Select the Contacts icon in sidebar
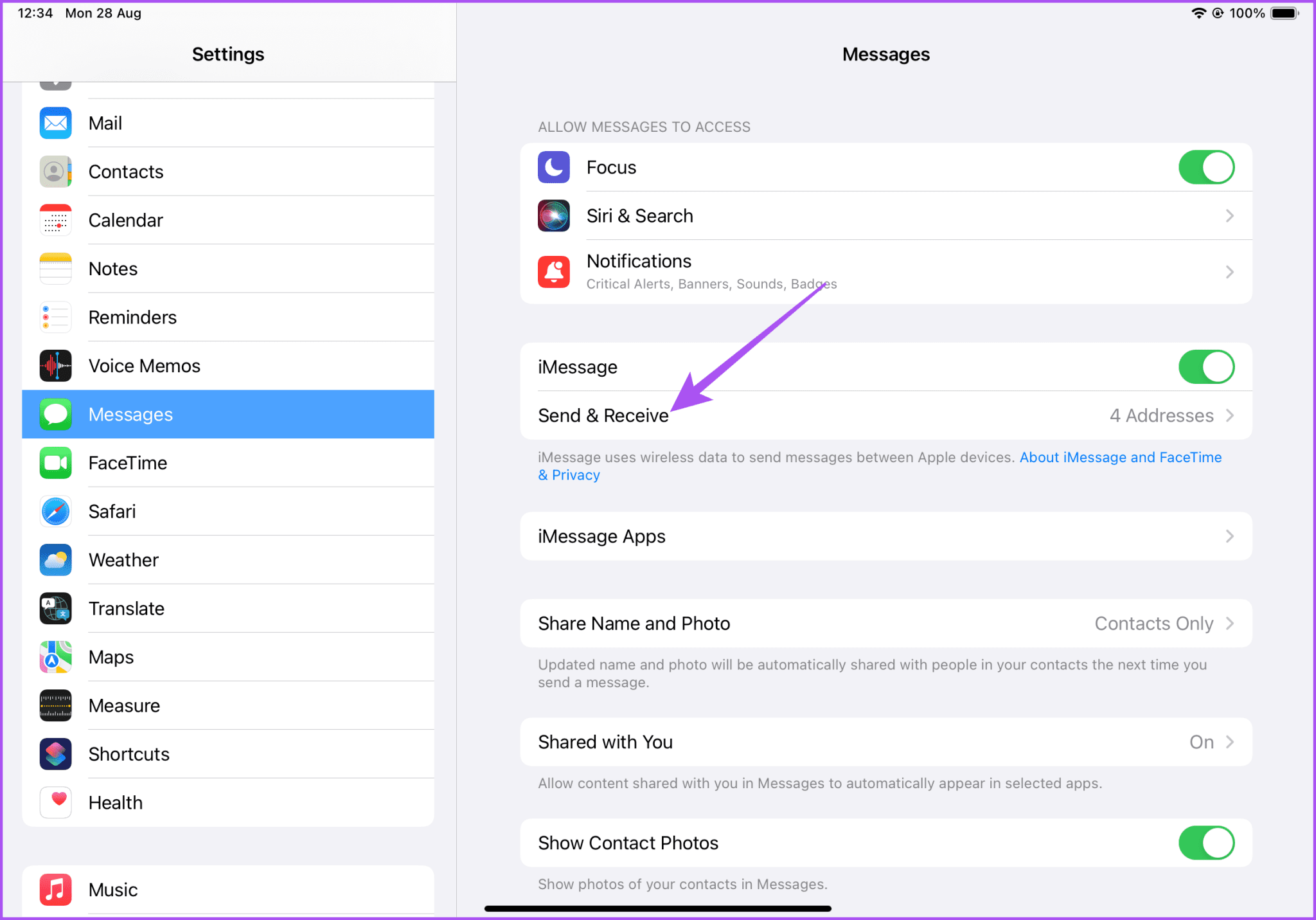The width and height of the screenshot is (1316, 920). pos(55,171)
